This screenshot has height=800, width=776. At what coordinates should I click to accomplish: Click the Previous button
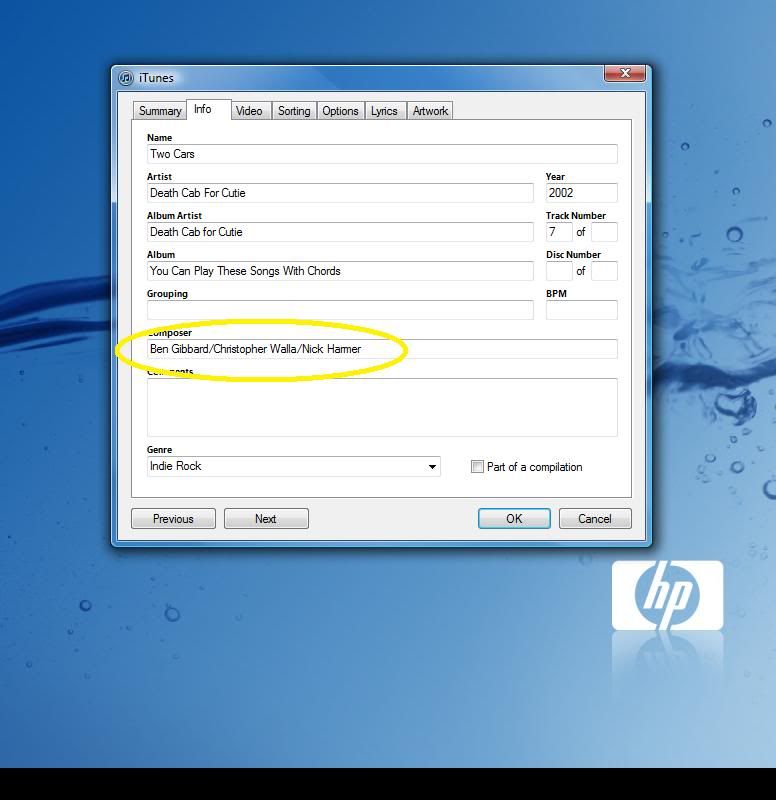(x=173, y=519)
